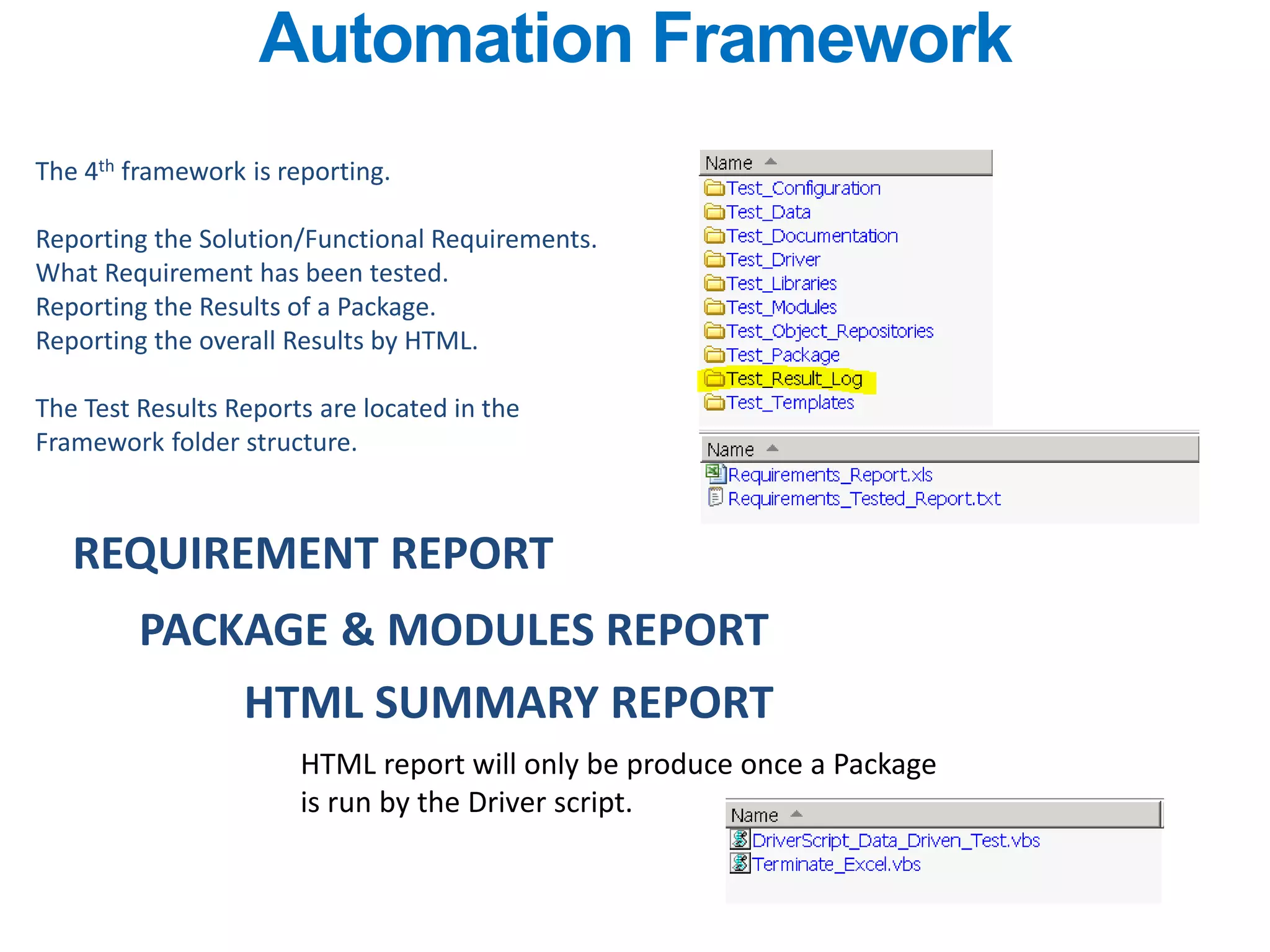
Task: Open the highlighted Test_Result_Log folder icon
Action: (714, 378)
